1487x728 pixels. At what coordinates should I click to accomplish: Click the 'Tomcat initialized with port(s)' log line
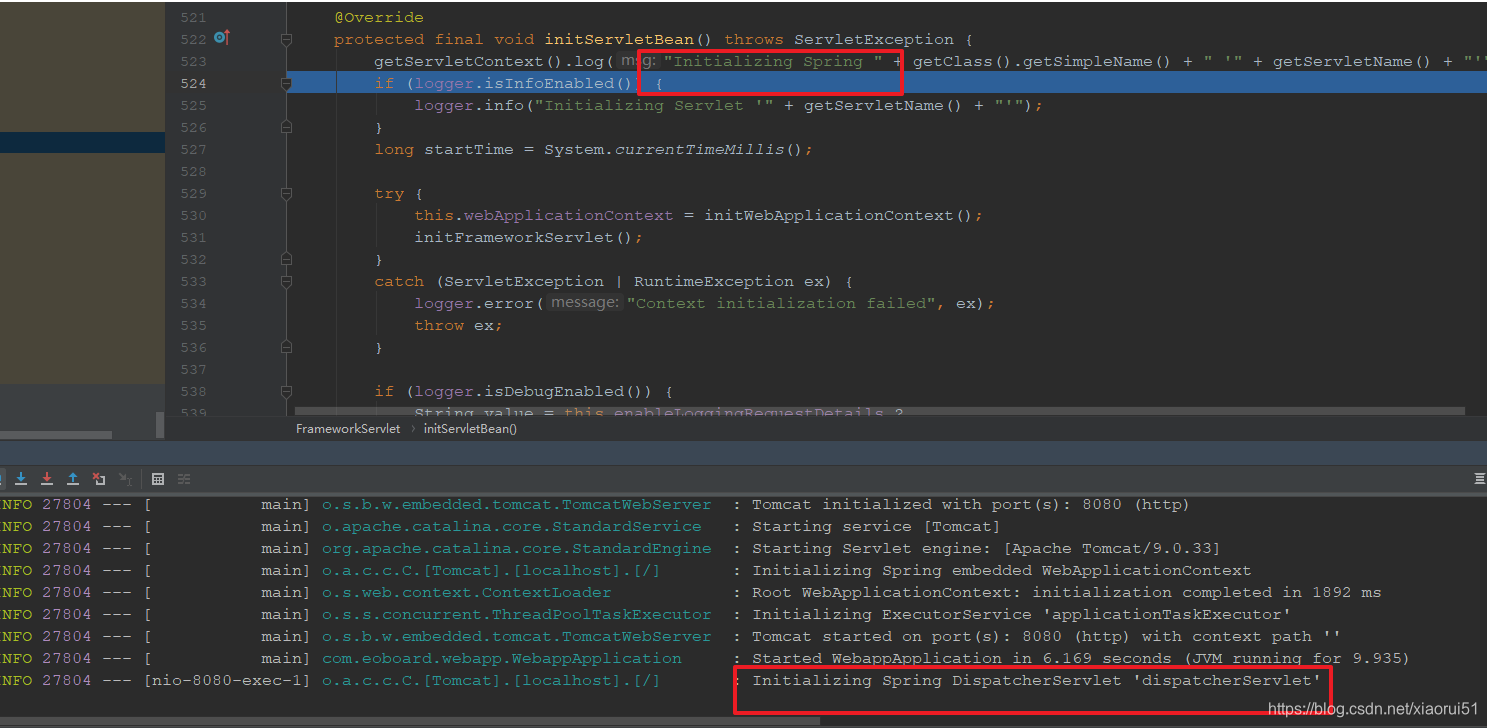[971, 504]
